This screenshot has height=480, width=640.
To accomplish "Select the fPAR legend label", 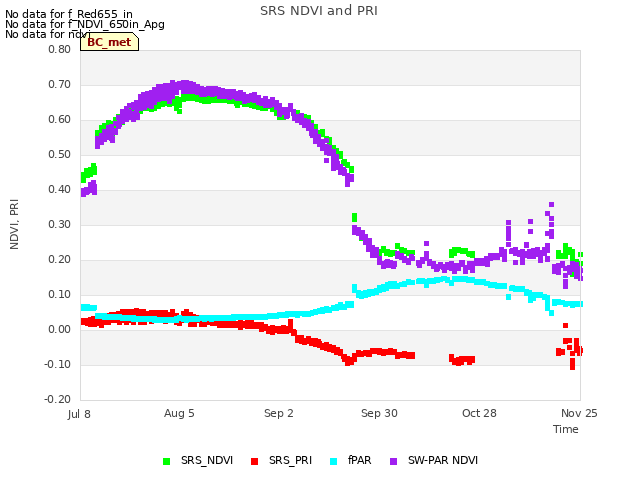I will tap(360, 460).
